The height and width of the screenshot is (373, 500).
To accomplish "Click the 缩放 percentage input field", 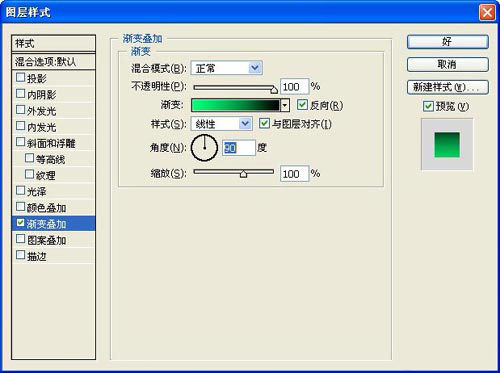I will pos(295,174).
